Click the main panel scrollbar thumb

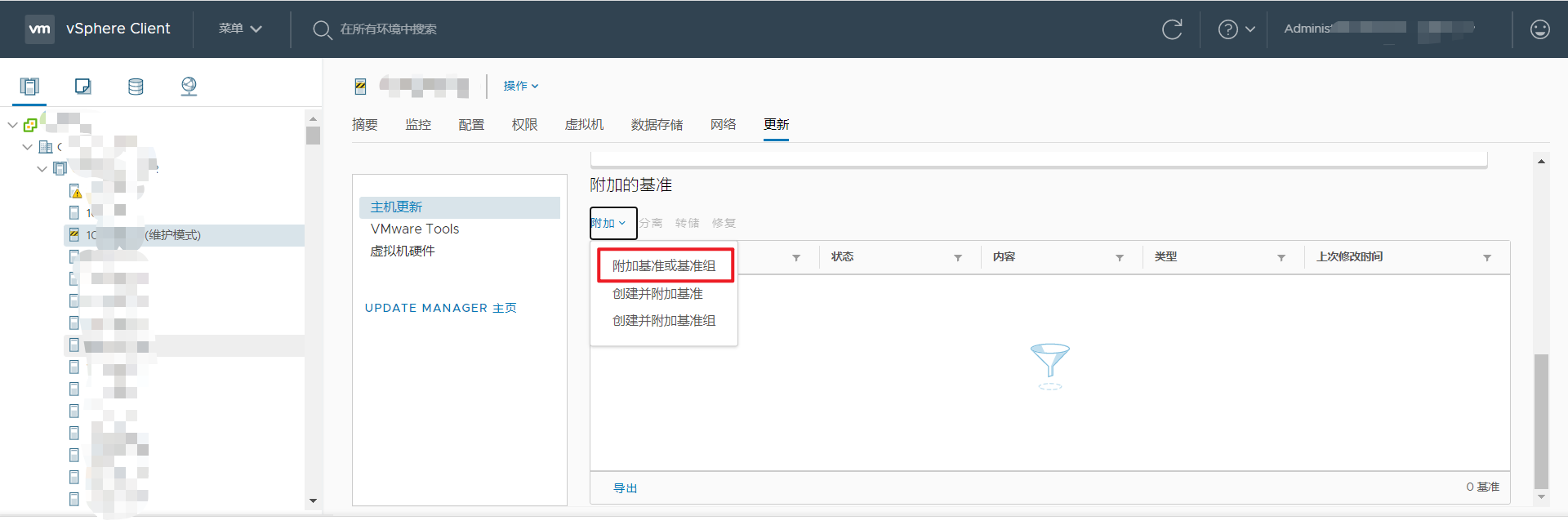point(1541,420)
